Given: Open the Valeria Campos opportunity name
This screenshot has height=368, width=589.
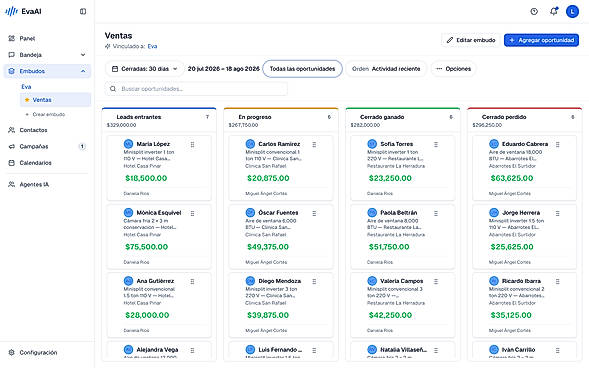Looking at the screenshot, I should (402, 281).
